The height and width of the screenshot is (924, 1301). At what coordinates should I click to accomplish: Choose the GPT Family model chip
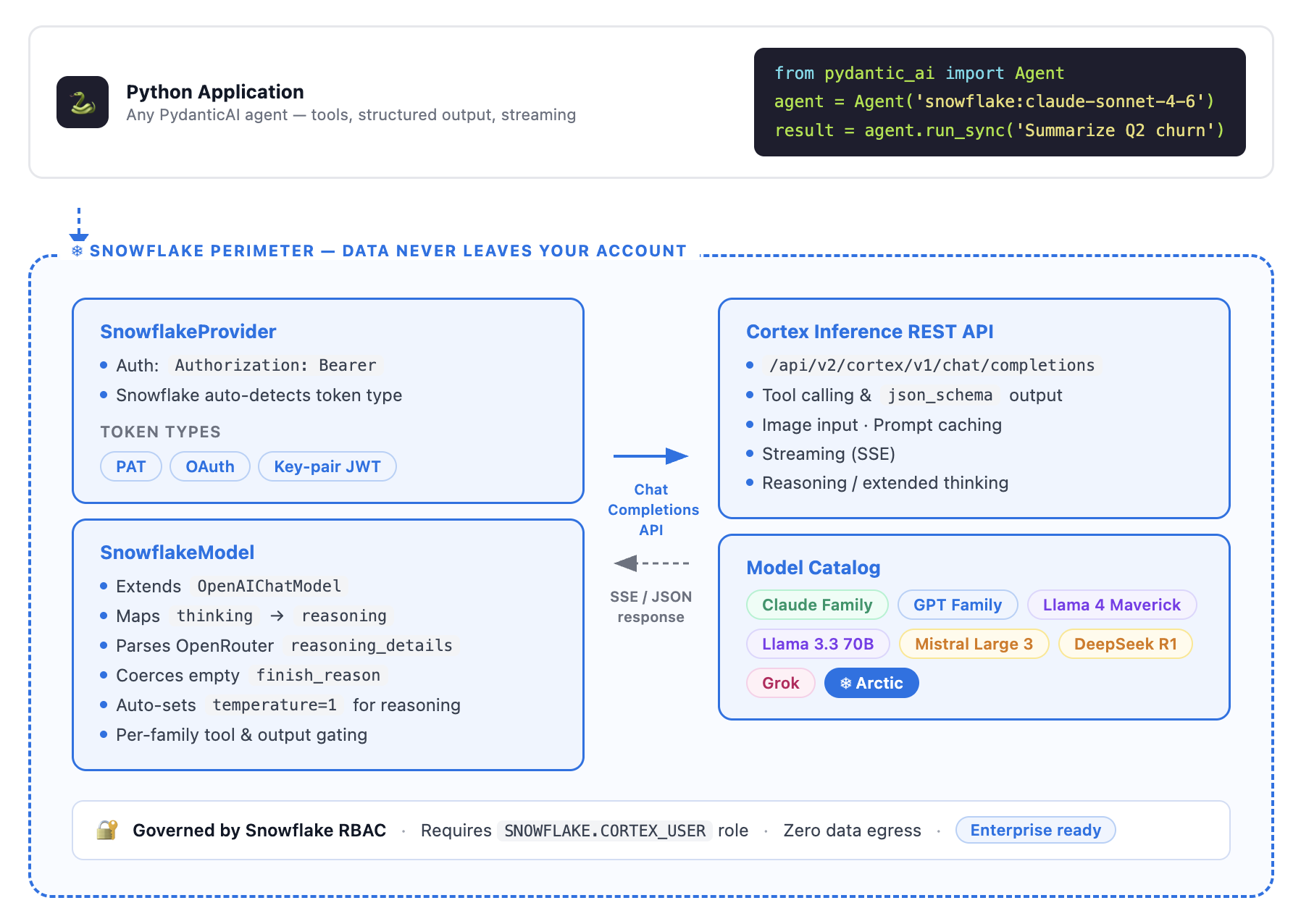(958, 605)
